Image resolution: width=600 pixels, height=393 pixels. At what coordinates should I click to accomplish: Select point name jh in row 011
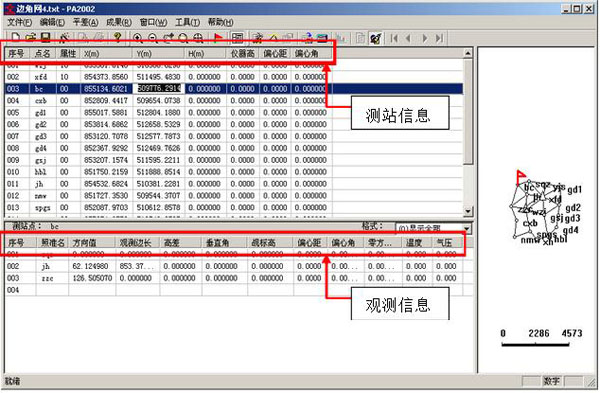tap(40, 184)
